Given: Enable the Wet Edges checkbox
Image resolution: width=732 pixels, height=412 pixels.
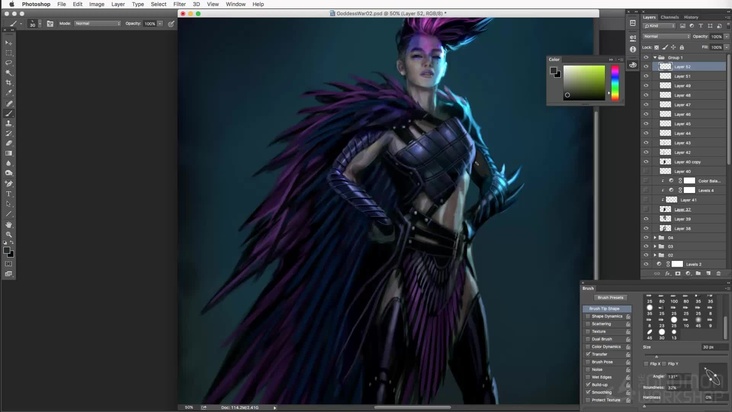Looking at the screenshot, I should (x=588, y=377).
